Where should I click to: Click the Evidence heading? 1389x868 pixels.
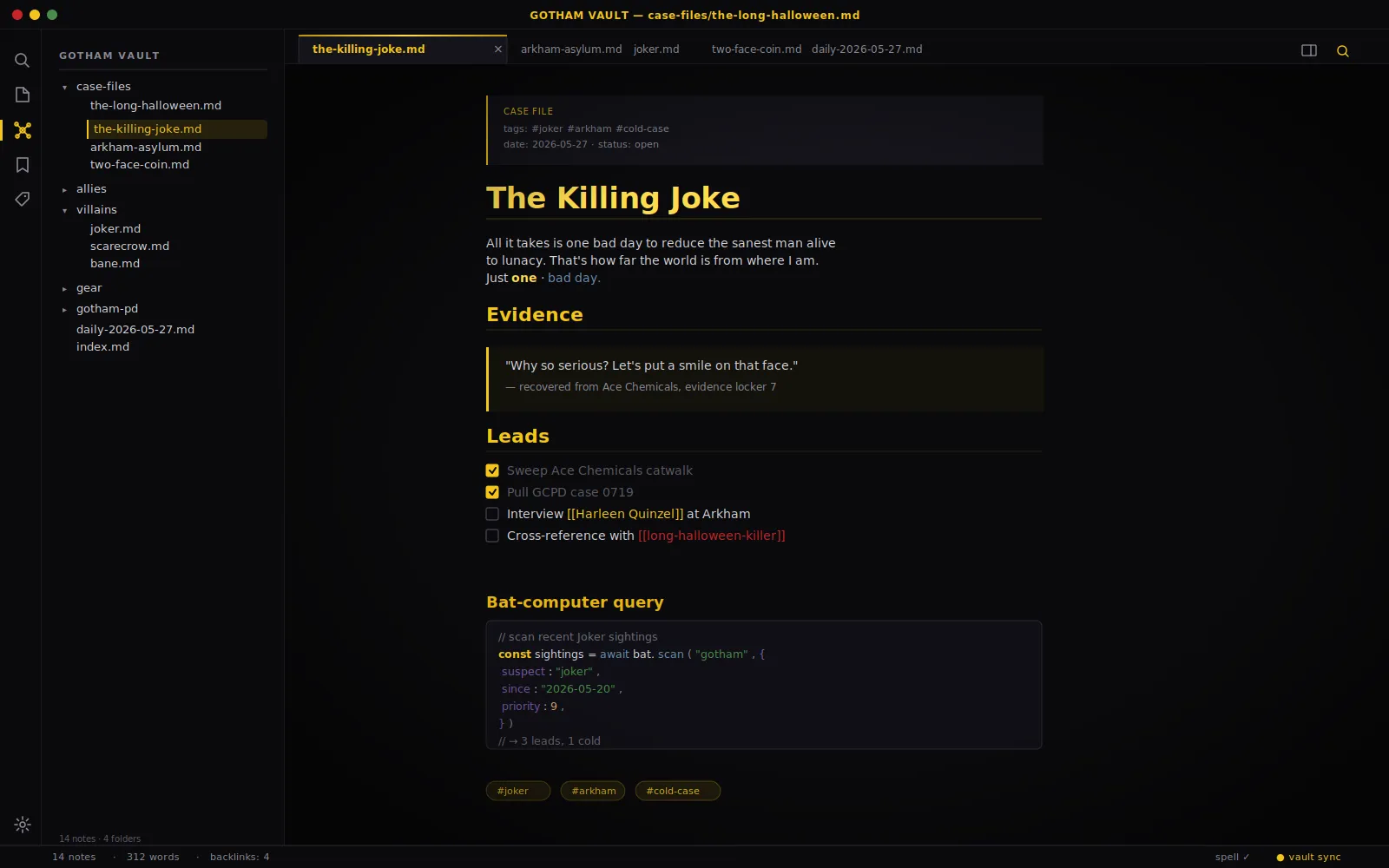point(535,315)
